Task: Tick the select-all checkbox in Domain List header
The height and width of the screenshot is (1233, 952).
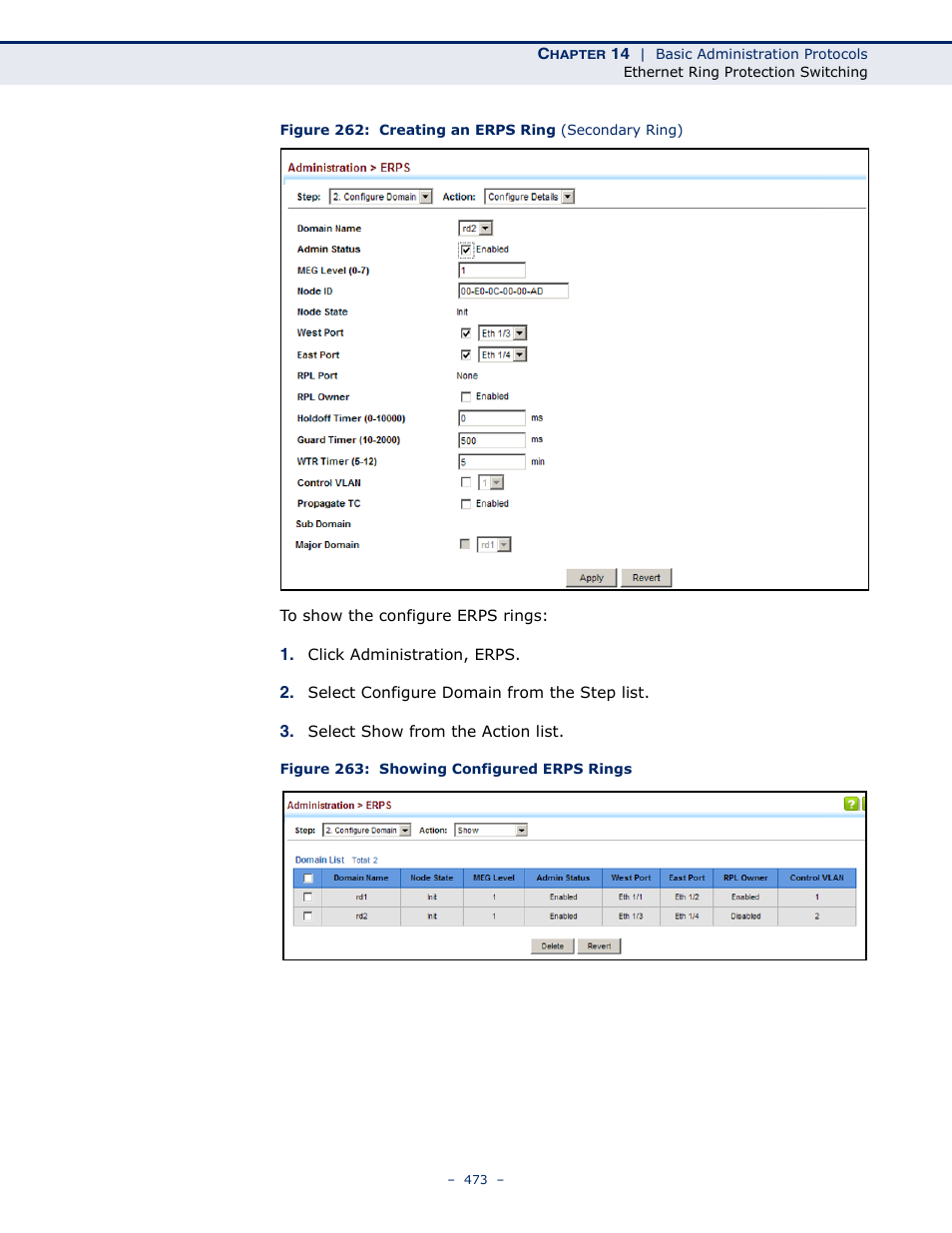Action: [x=308, y=879]
